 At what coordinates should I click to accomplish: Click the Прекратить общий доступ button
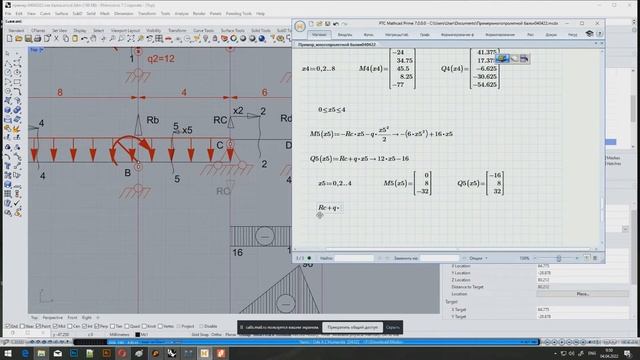click(x=353, y=327)
